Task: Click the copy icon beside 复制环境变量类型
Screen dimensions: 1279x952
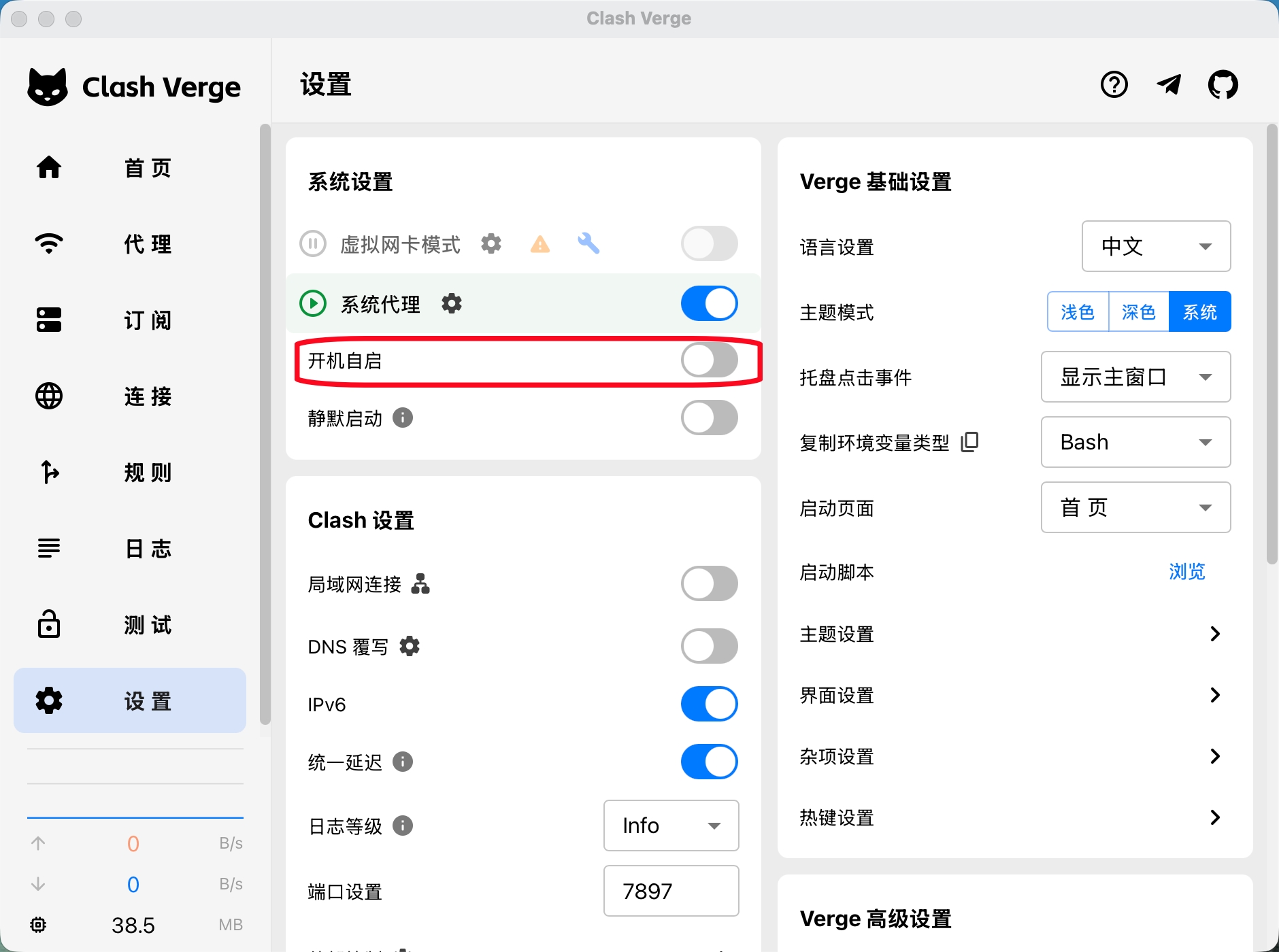Action: coord(969,442)
